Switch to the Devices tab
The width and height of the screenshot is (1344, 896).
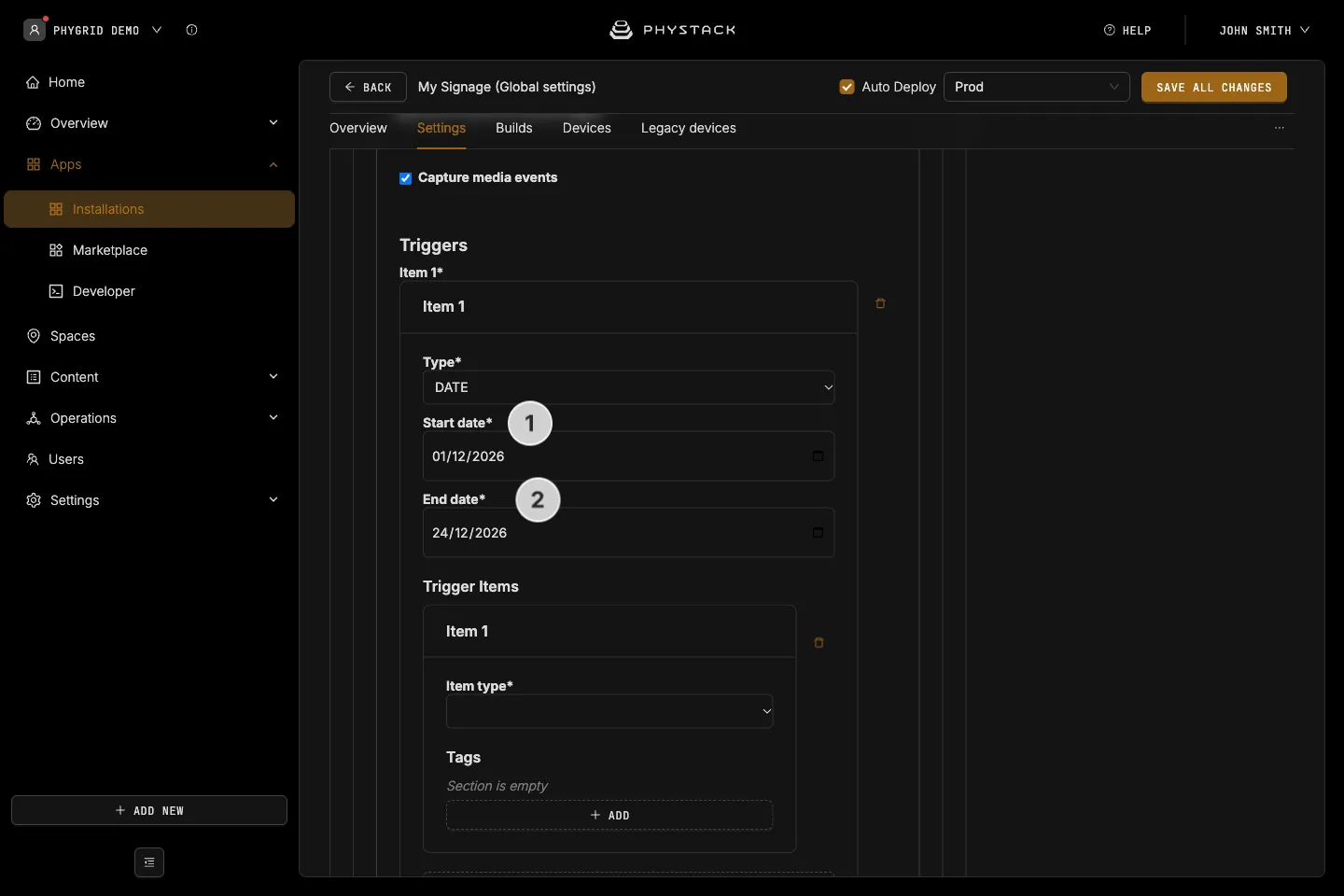[x=587, y=128]
